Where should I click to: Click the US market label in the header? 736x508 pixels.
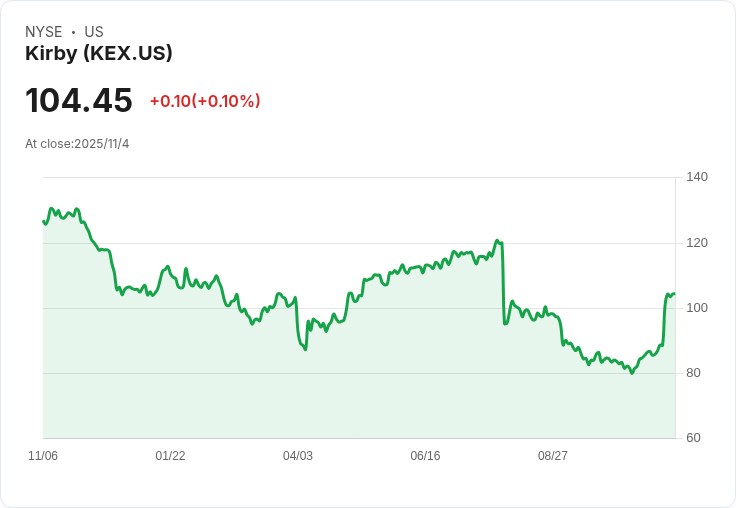coord(94,32)
